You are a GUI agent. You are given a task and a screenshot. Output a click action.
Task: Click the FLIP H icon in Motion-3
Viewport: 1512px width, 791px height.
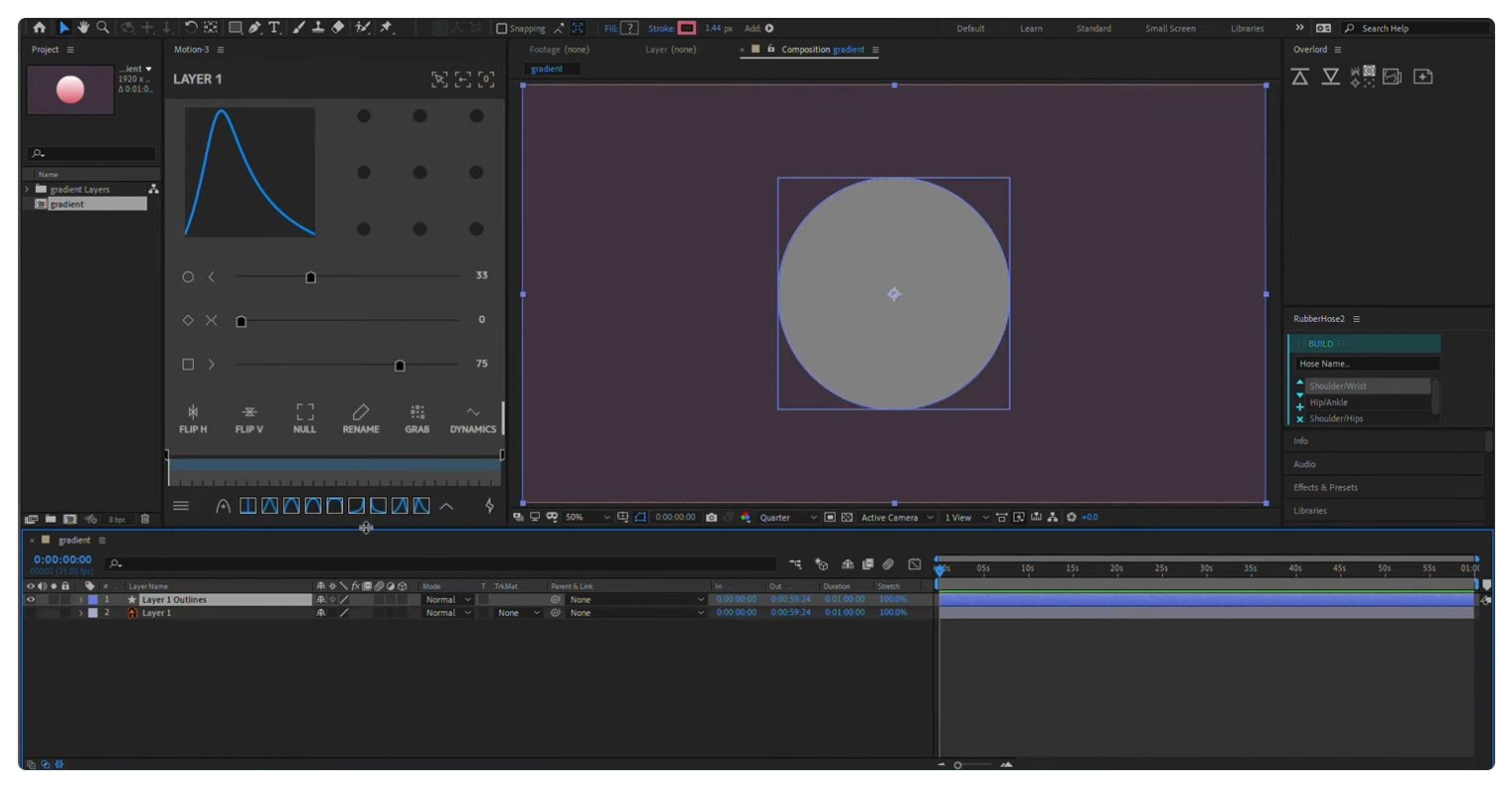(193, 417)
